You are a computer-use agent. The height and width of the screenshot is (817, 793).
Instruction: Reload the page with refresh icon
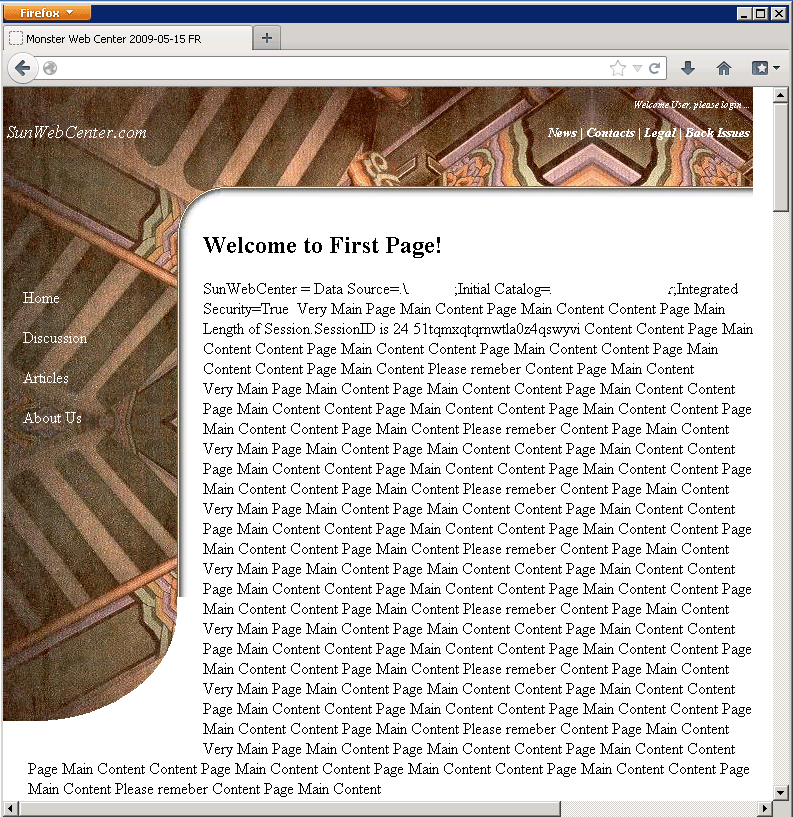coord(655,68)
